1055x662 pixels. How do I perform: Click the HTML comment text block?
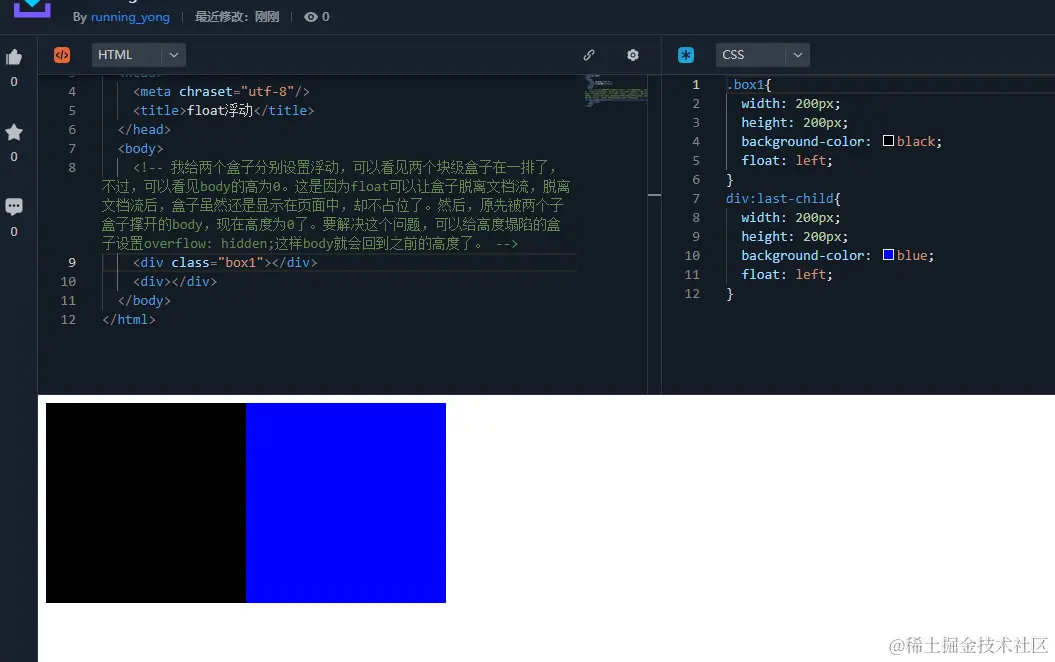[336, 205]
